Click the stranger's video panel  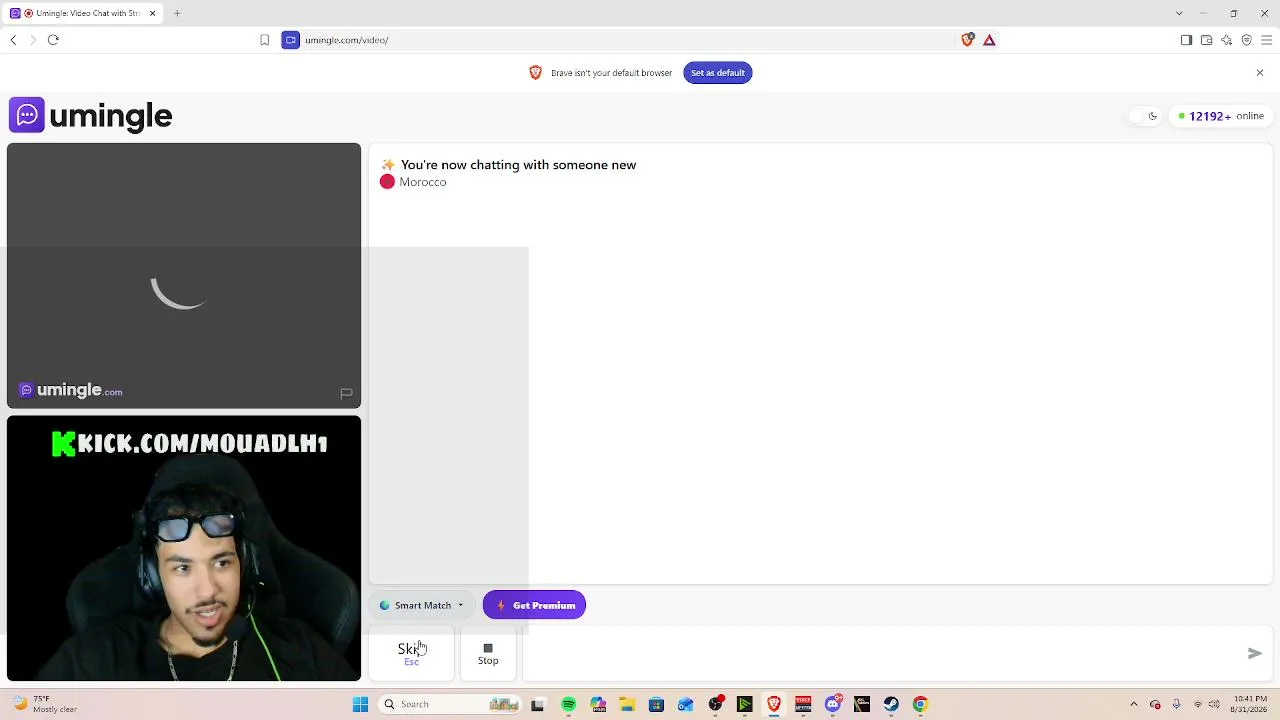[x=184, y=276]
